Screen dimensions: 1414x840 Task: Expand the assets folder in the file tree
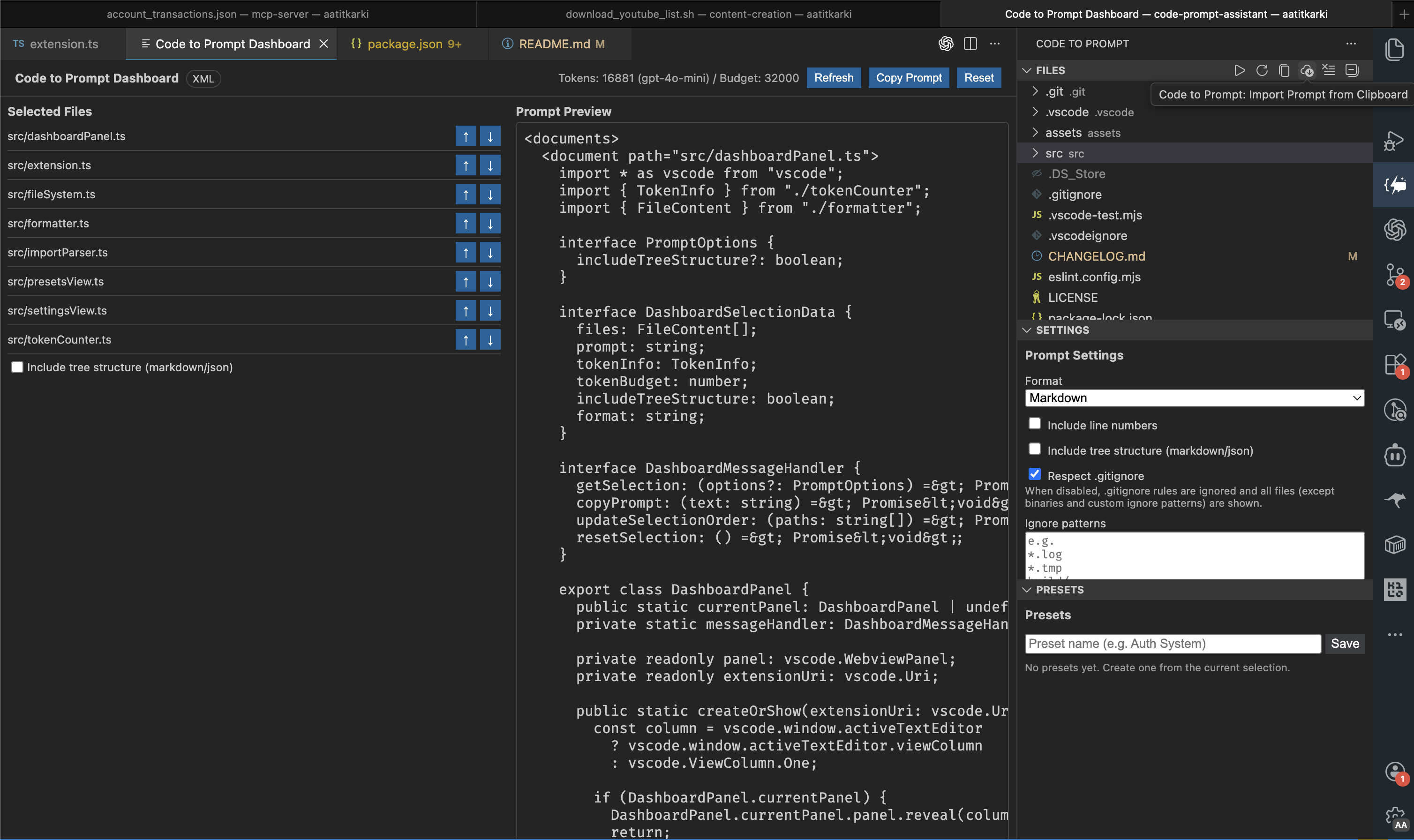(1036, 133)
